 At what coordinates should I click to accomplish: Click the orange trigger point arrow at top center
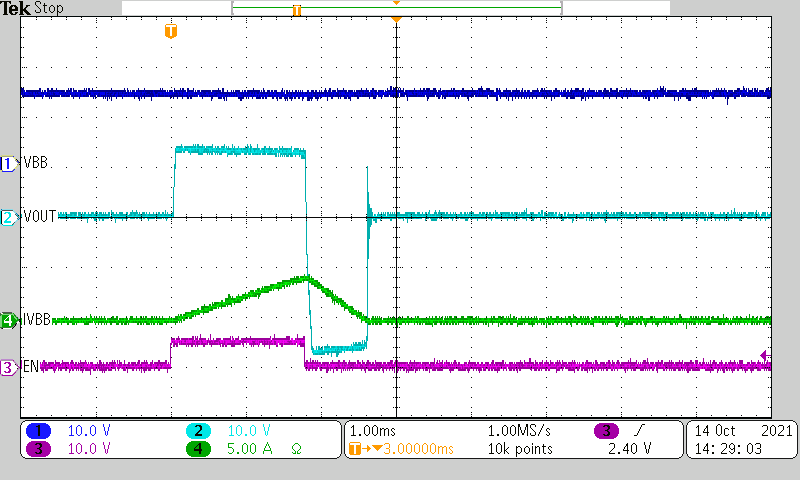click(x=396, y=19)
